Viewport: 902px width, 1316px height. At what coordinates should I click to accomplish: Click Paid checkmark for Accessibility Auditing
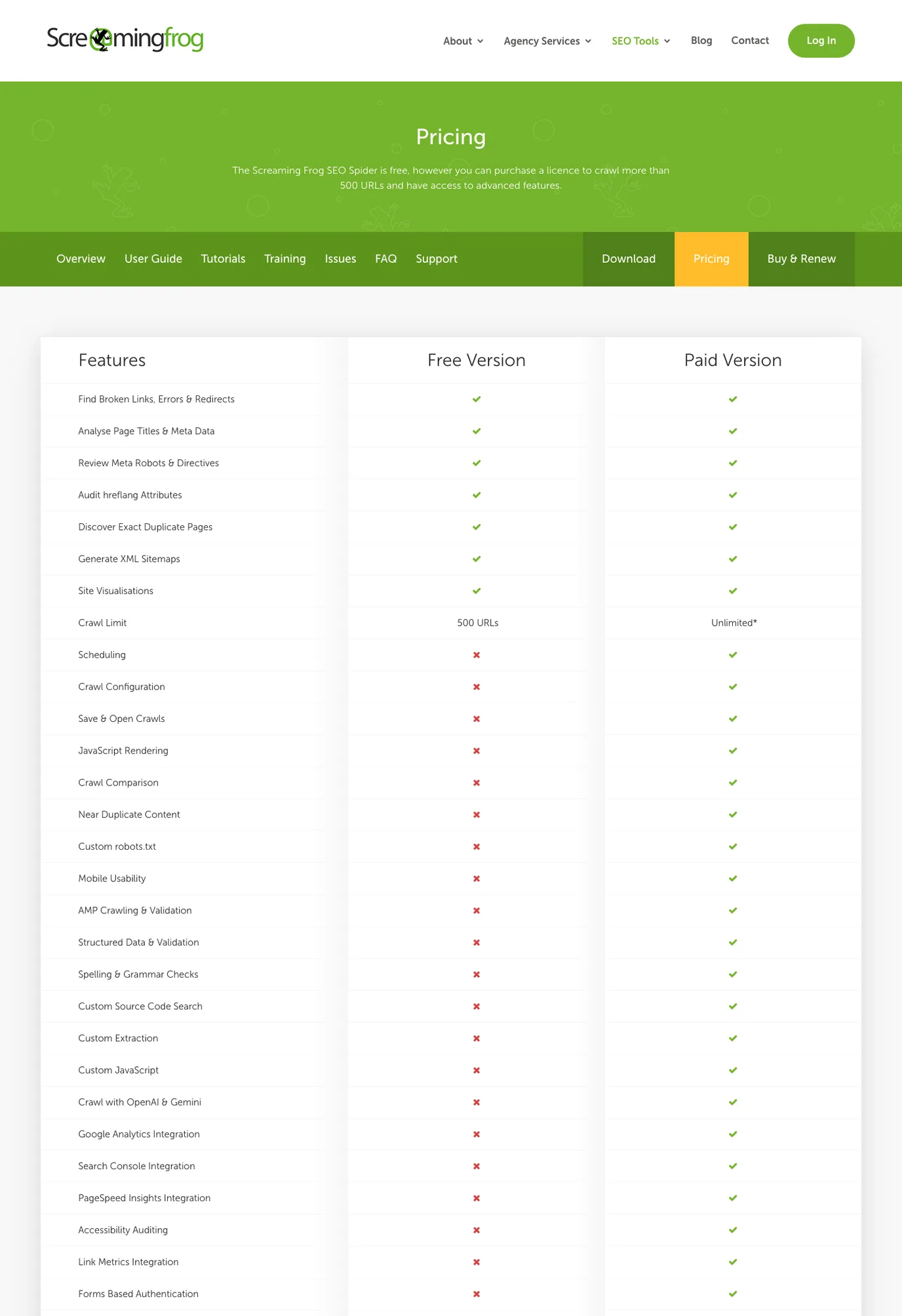[x=733, y=1230]
